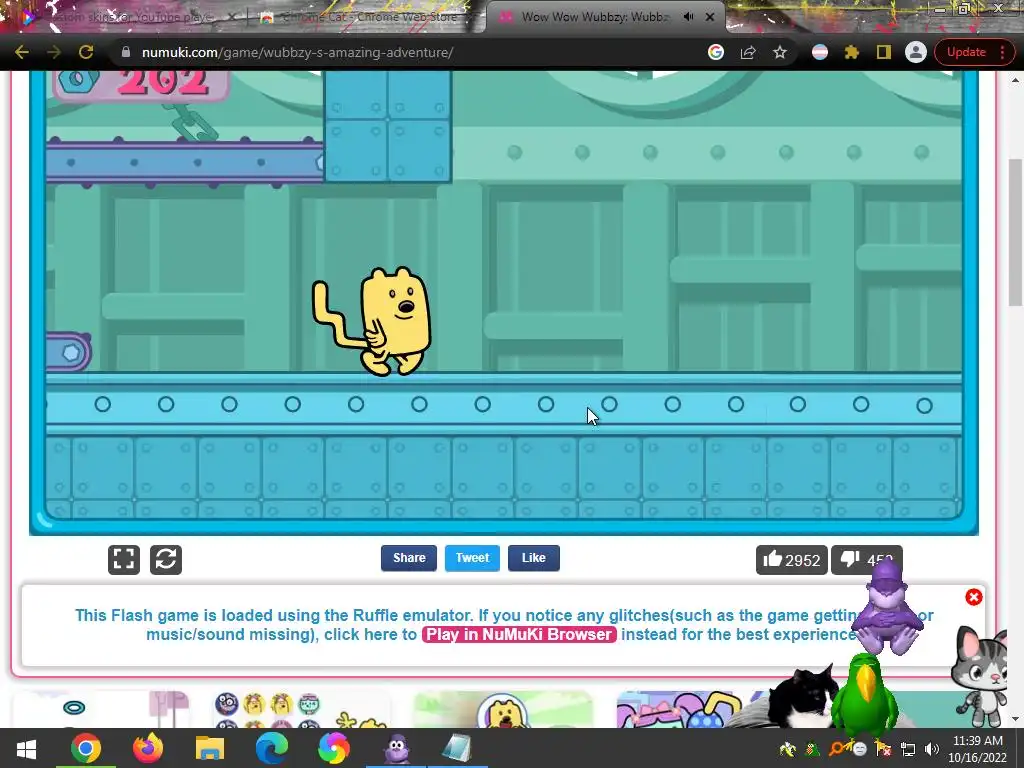Close the Wow Wow Wubbzy tab

pos(710,17)
